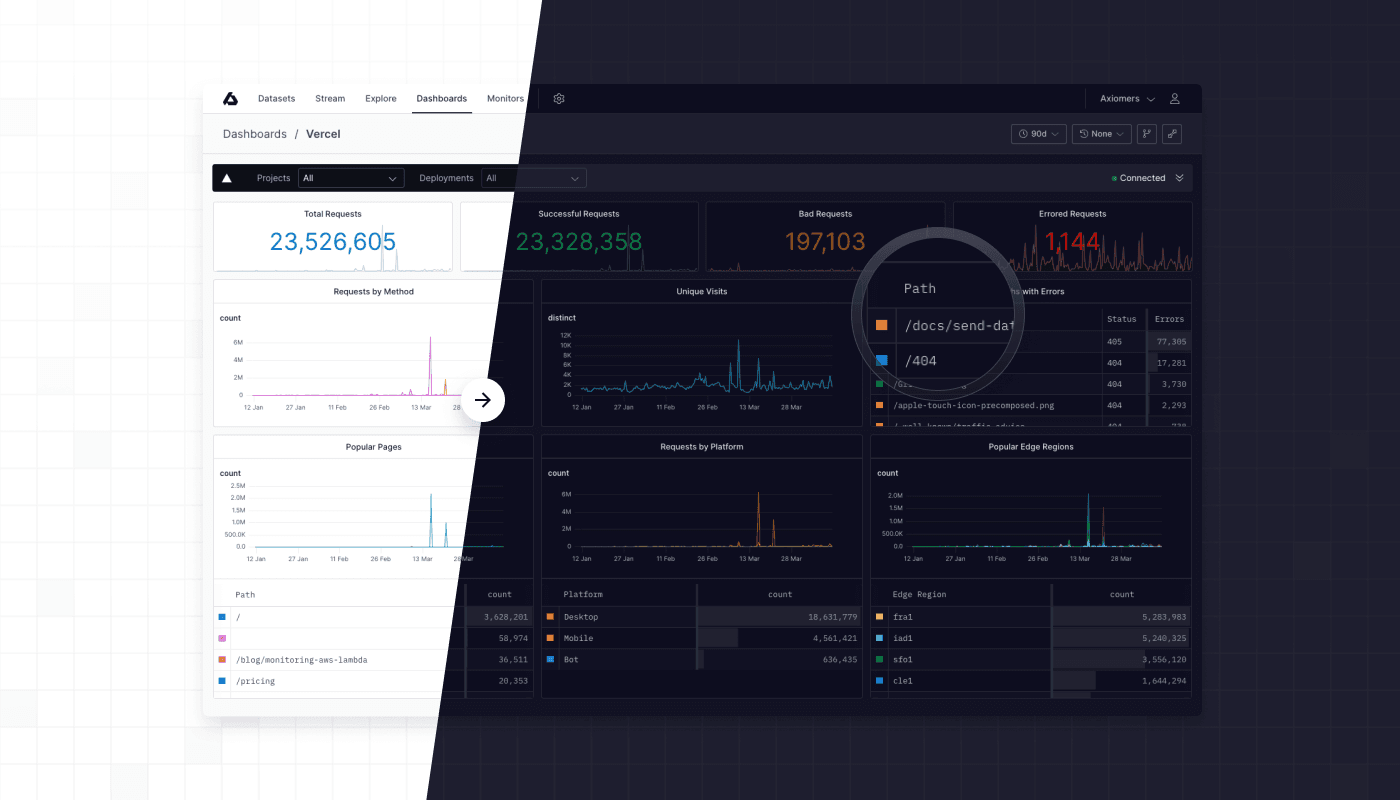Click the green swatch beside sfo1

[x=879, y=660]
